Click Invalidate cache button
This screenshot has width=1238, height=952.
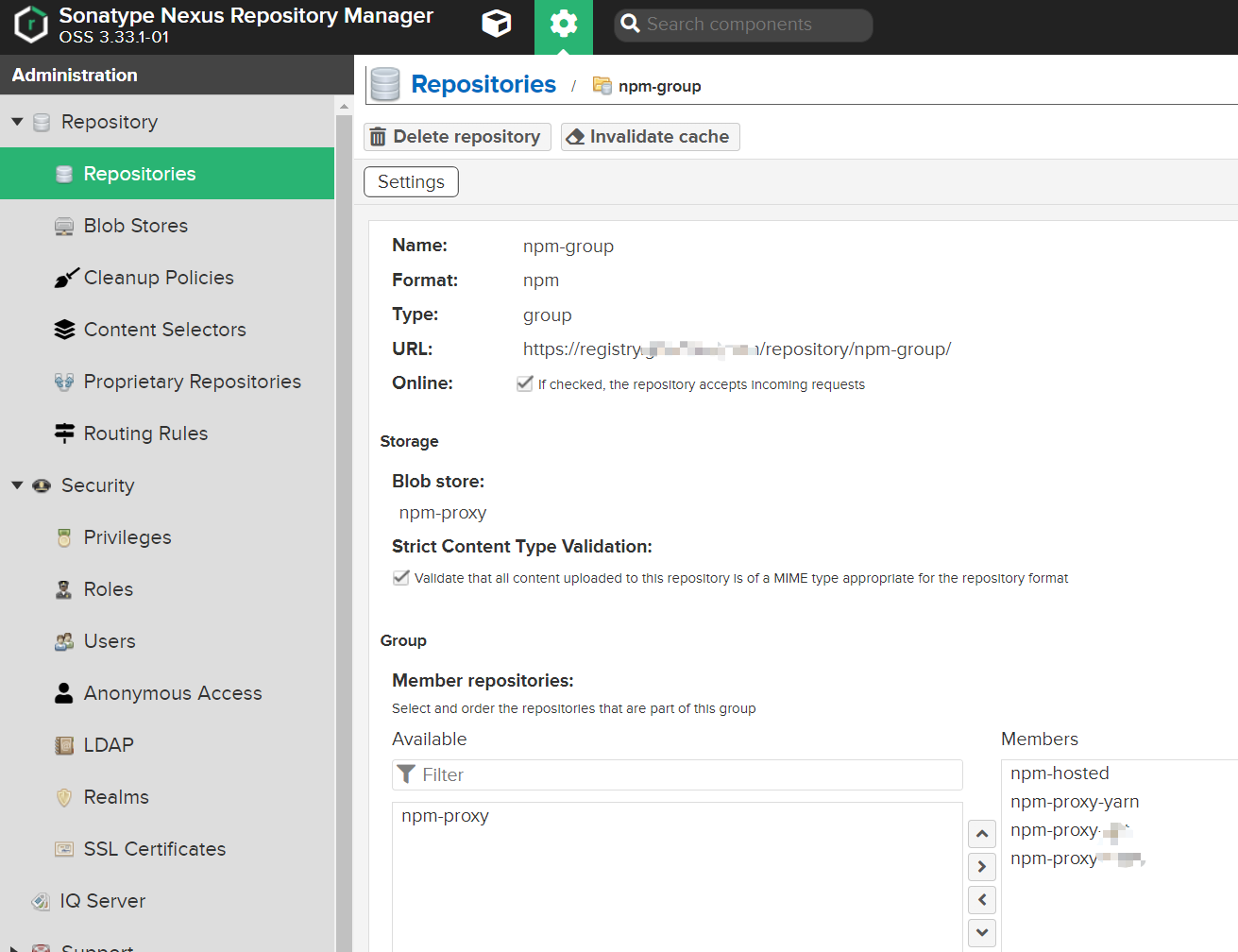650,137
